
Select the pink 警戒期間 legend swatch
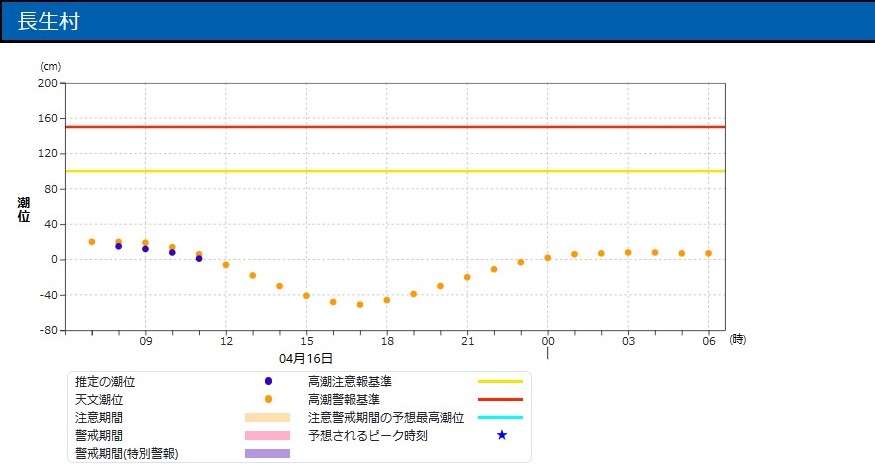click(x=267, y=435)
